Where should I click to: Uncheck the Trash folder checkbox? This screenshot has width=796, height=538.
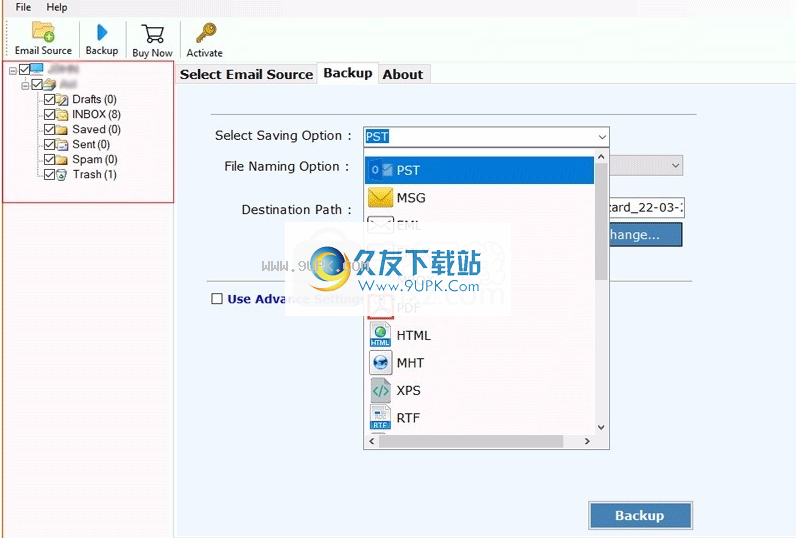[x=49, y=175]
